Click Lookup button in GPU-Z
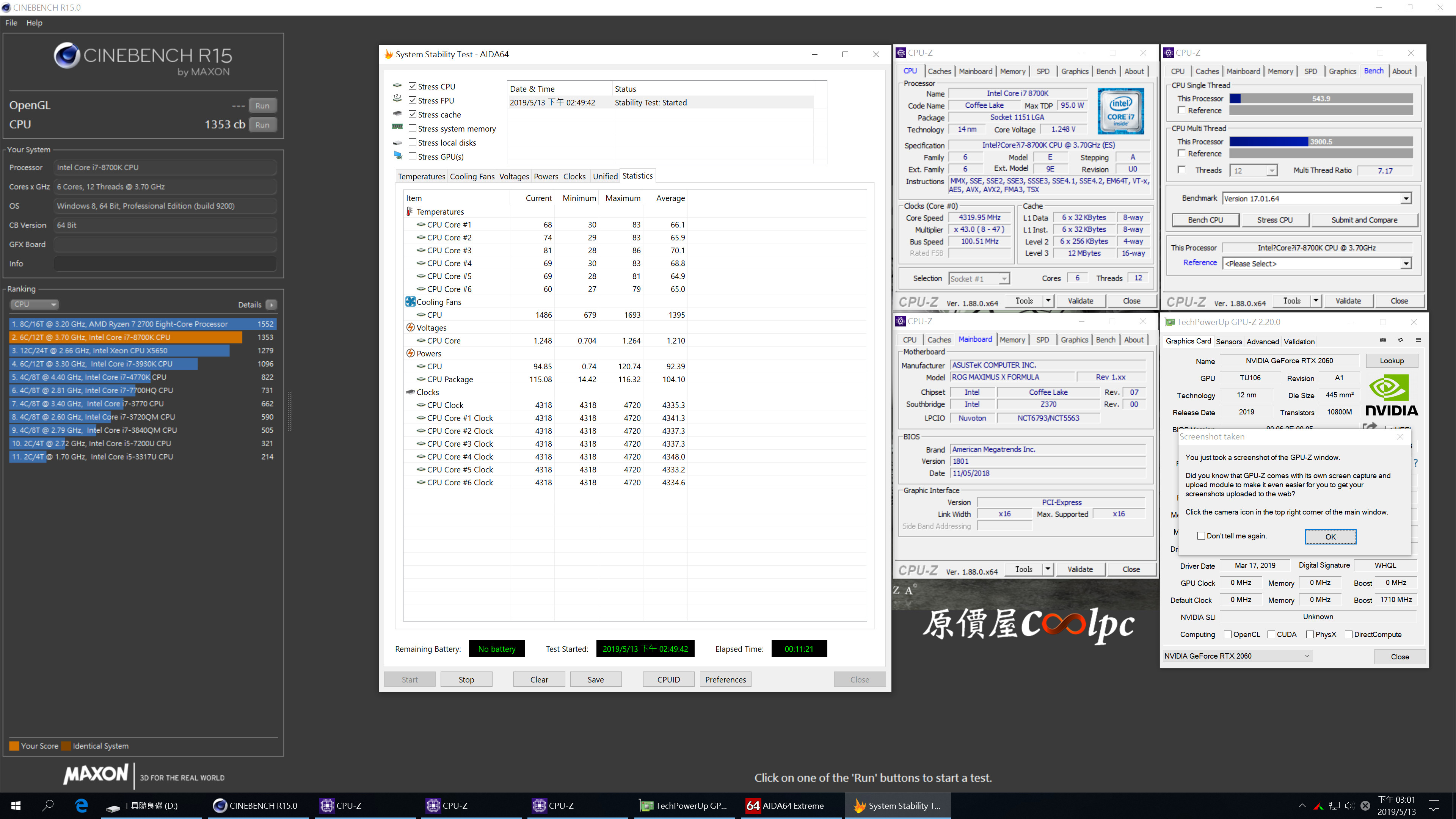 [x=1391, y=361]
